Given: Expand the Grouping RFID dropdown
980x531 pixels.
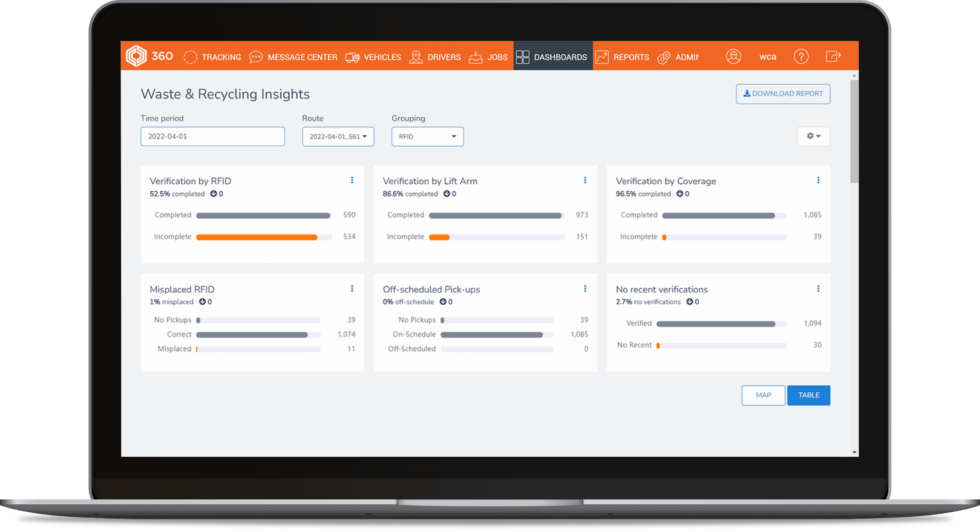Looking at the screenshot, I should tap(427, 136).
